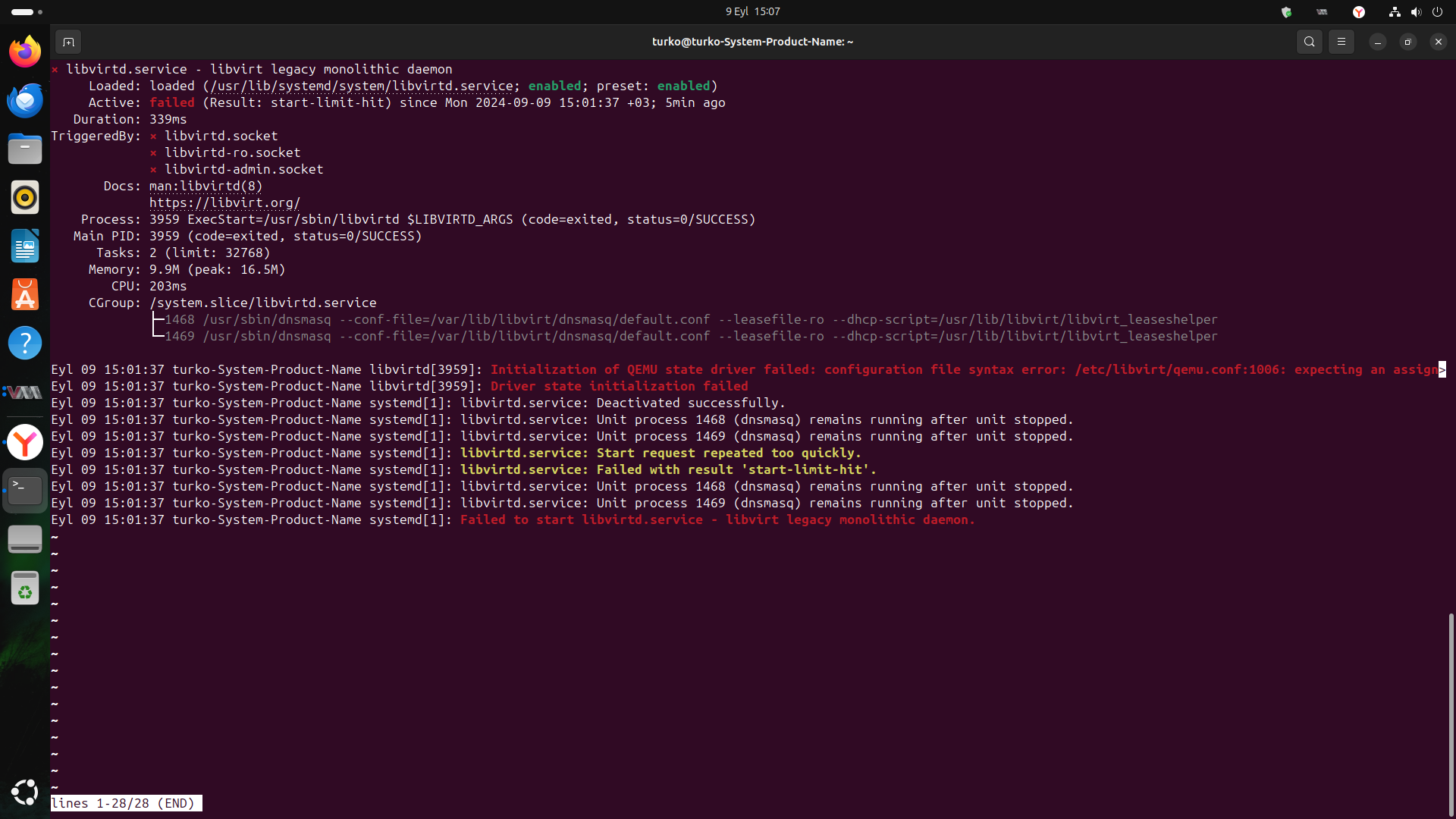Open the terminal hamburger menu
This screenshot has width=1456, height=819.
(1341, 42)
